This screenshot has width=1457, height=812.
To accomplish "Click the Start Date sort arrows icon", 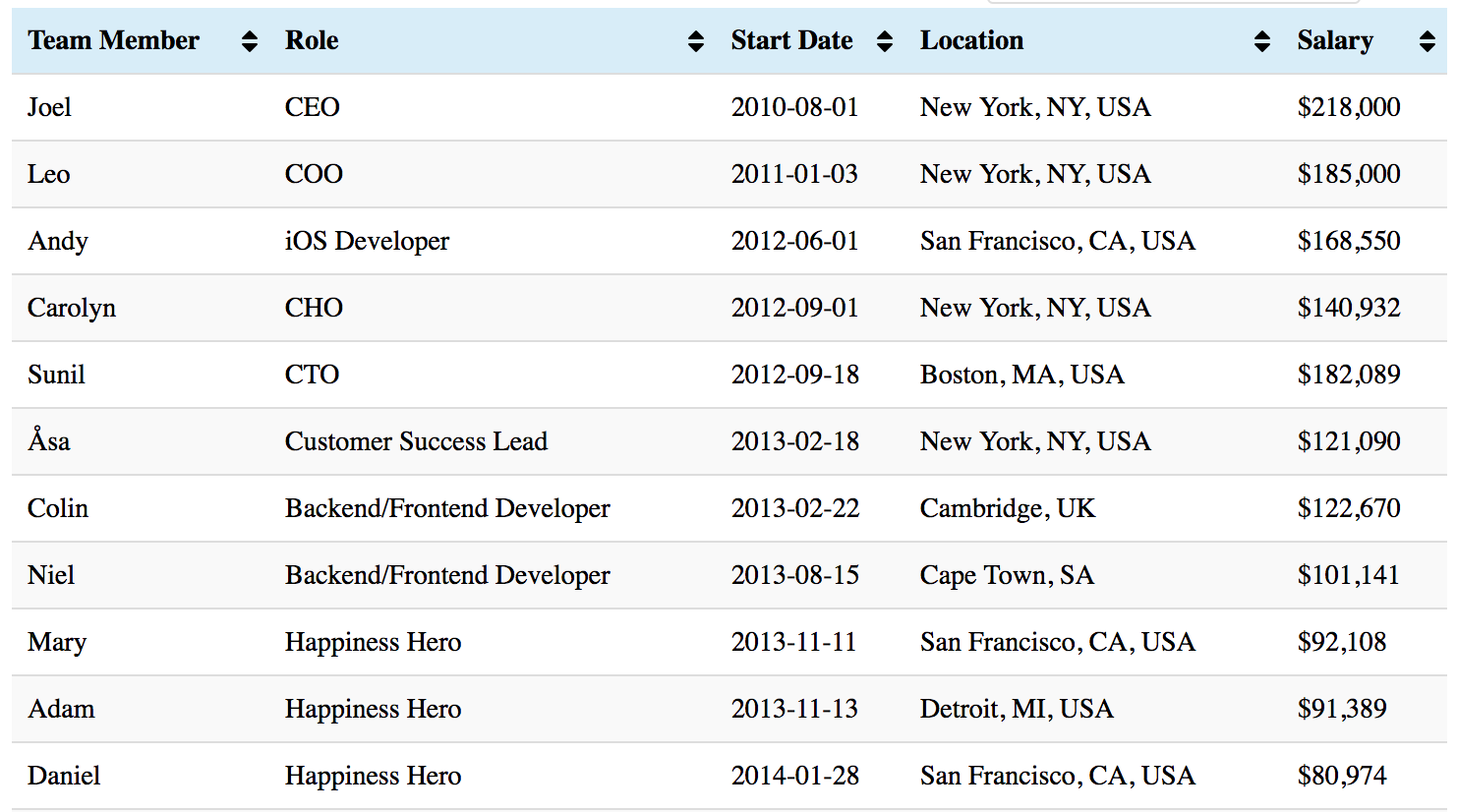I will [x=885, y=40].
